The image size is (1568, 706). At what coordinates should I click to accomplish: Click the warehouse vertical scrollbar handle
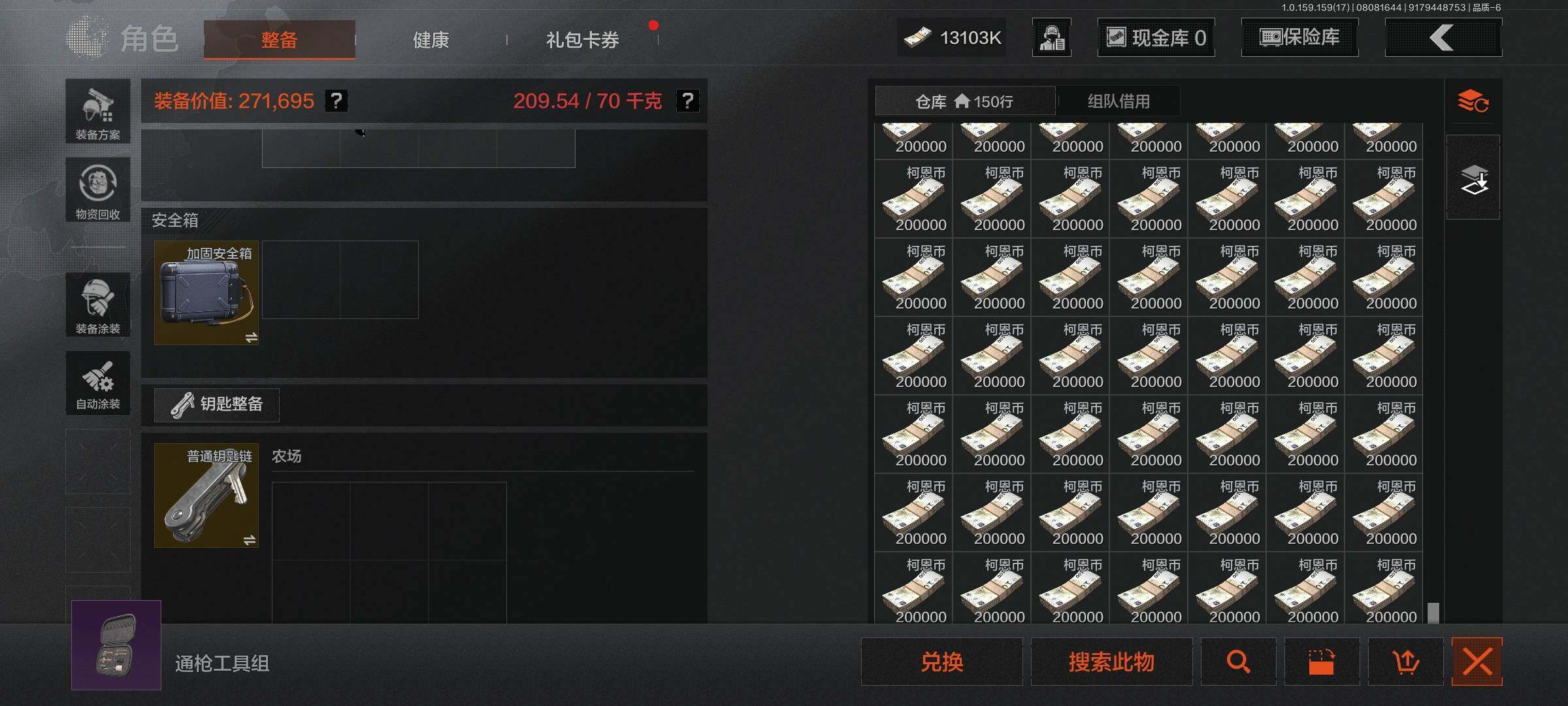(x=1433, y=613)
